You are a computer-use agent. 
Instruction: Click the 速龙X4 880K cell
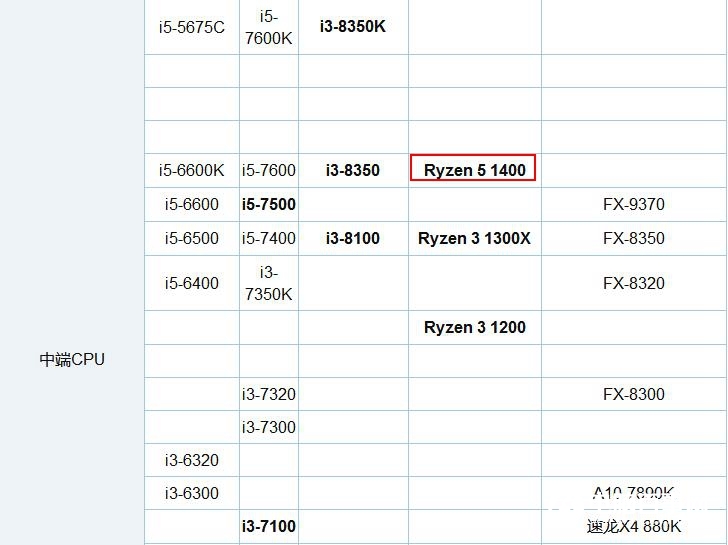(634, 526)
